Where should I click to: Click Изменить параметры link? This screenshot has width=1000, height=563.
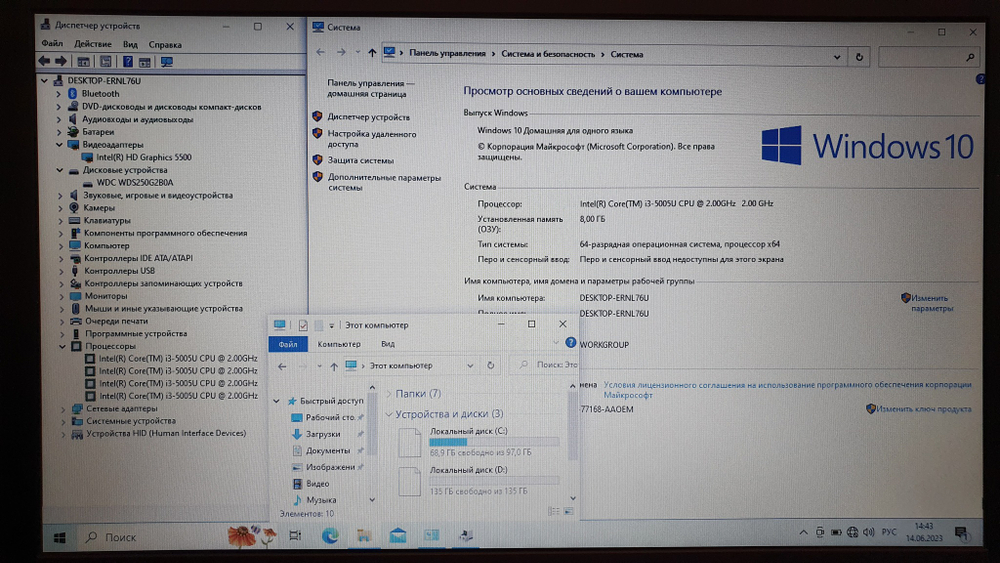(930, 303)
